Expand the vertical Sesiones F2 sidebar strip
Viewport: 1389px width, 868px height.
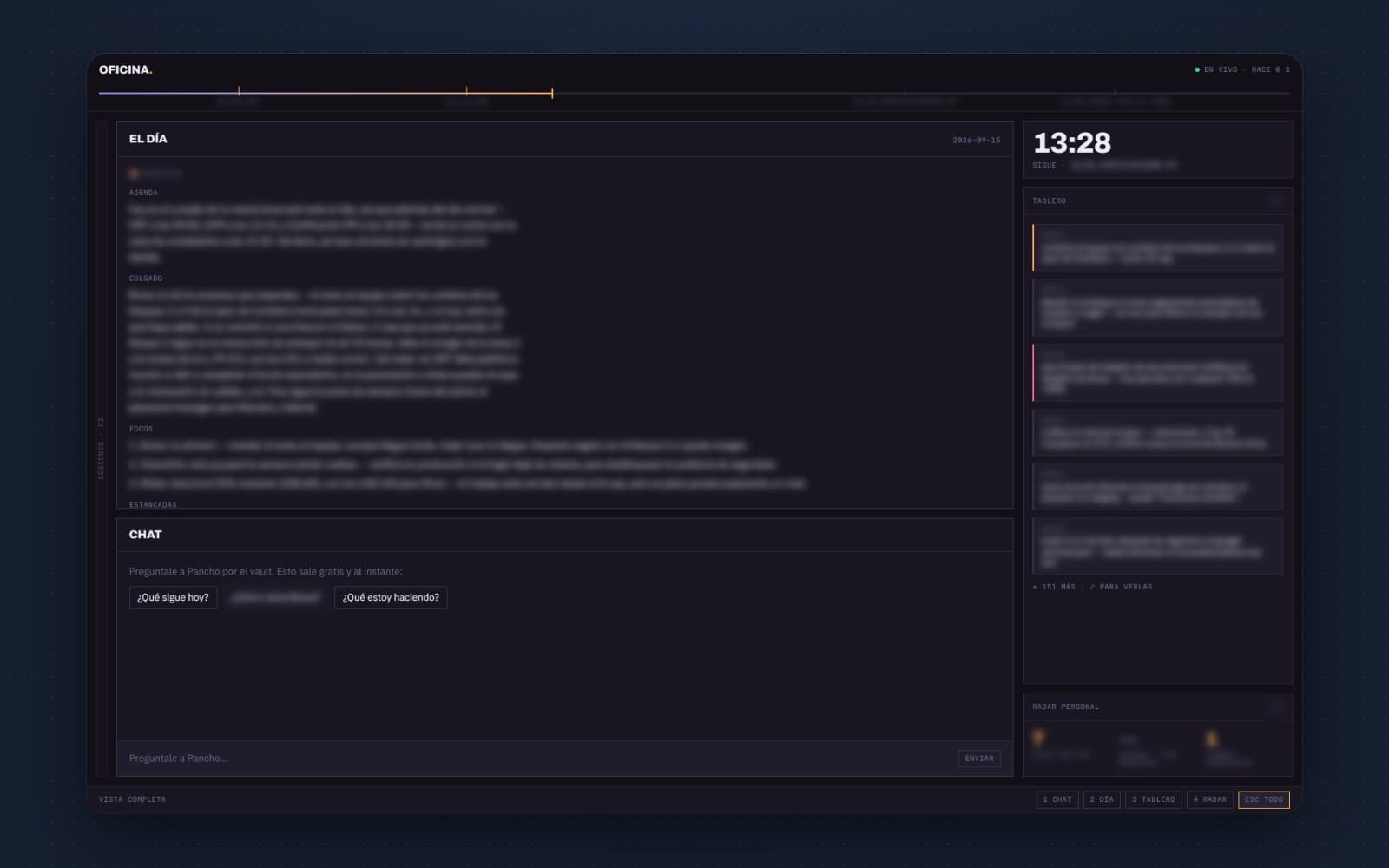click(x=102, y=449)
